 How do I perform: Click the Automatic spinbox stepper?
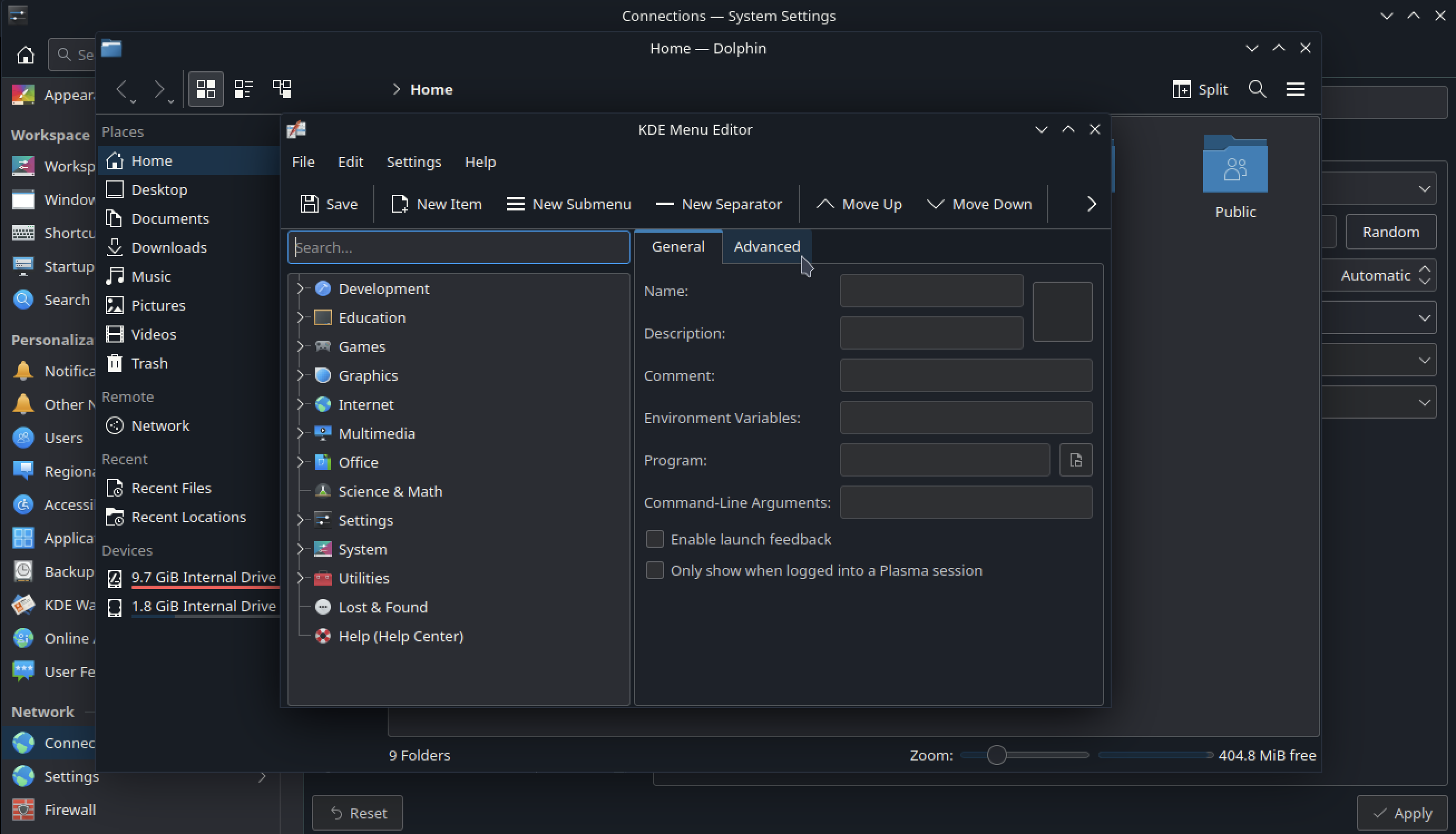click(x=1424, y=276)
